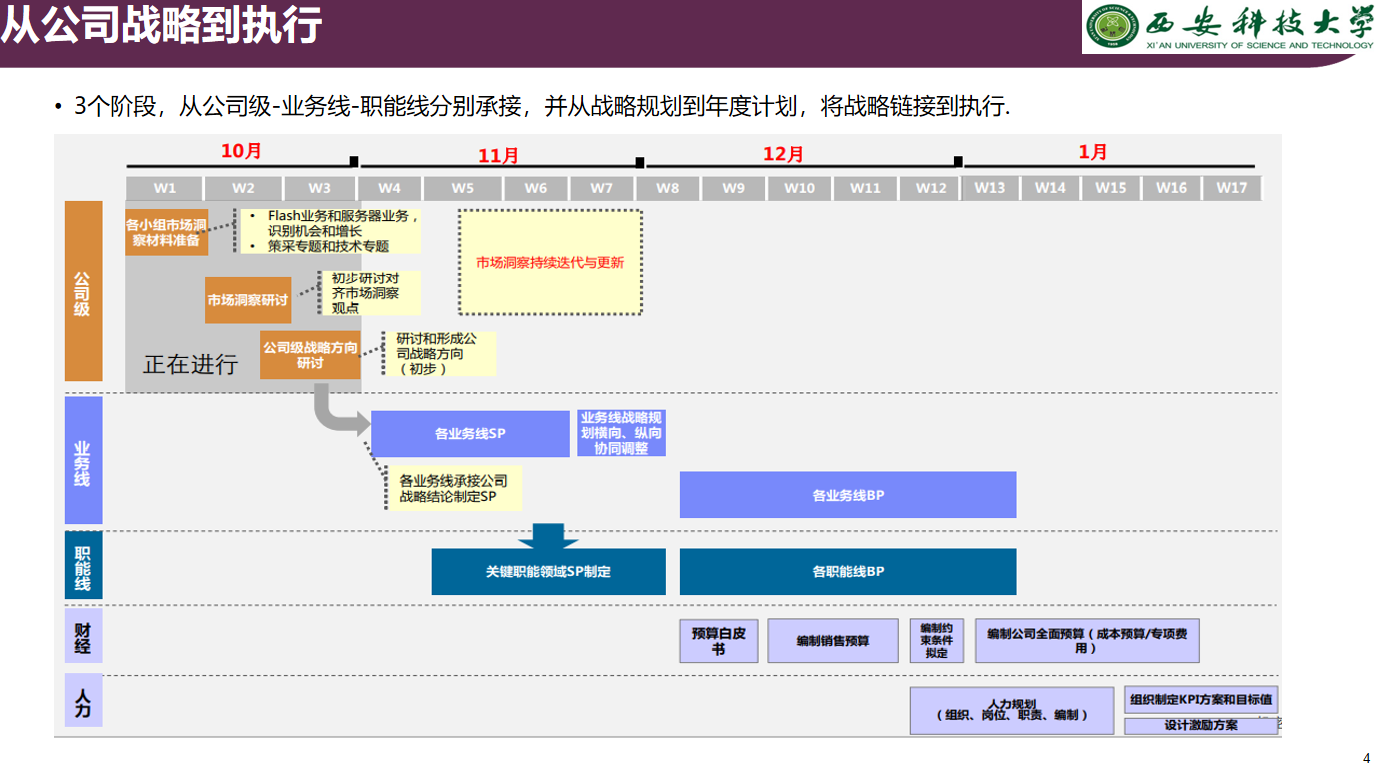The height and width of the screenshot is (768, 1380).
Task: Click the 各小组市场洞察材料准备 box
Action: click(166, 232)
